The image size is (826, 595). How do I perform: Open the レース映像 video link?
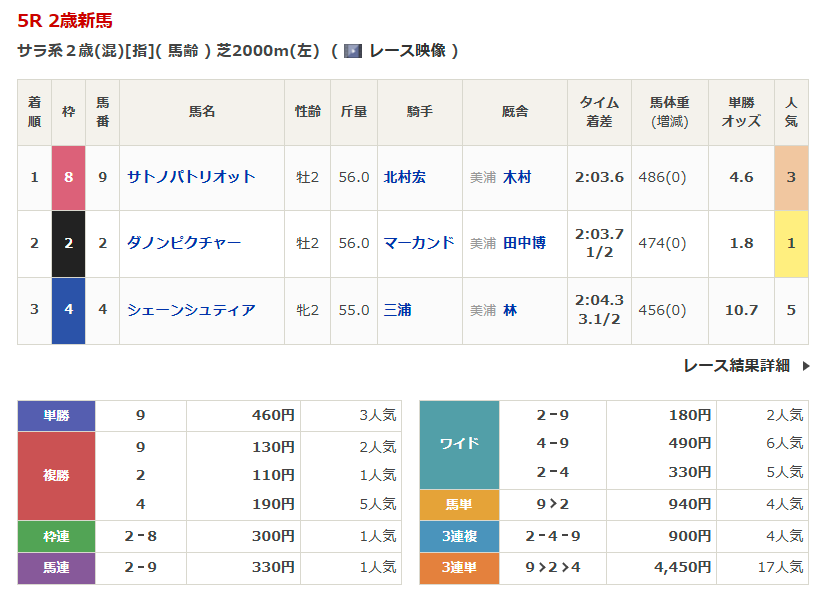[x=406, y=51]
